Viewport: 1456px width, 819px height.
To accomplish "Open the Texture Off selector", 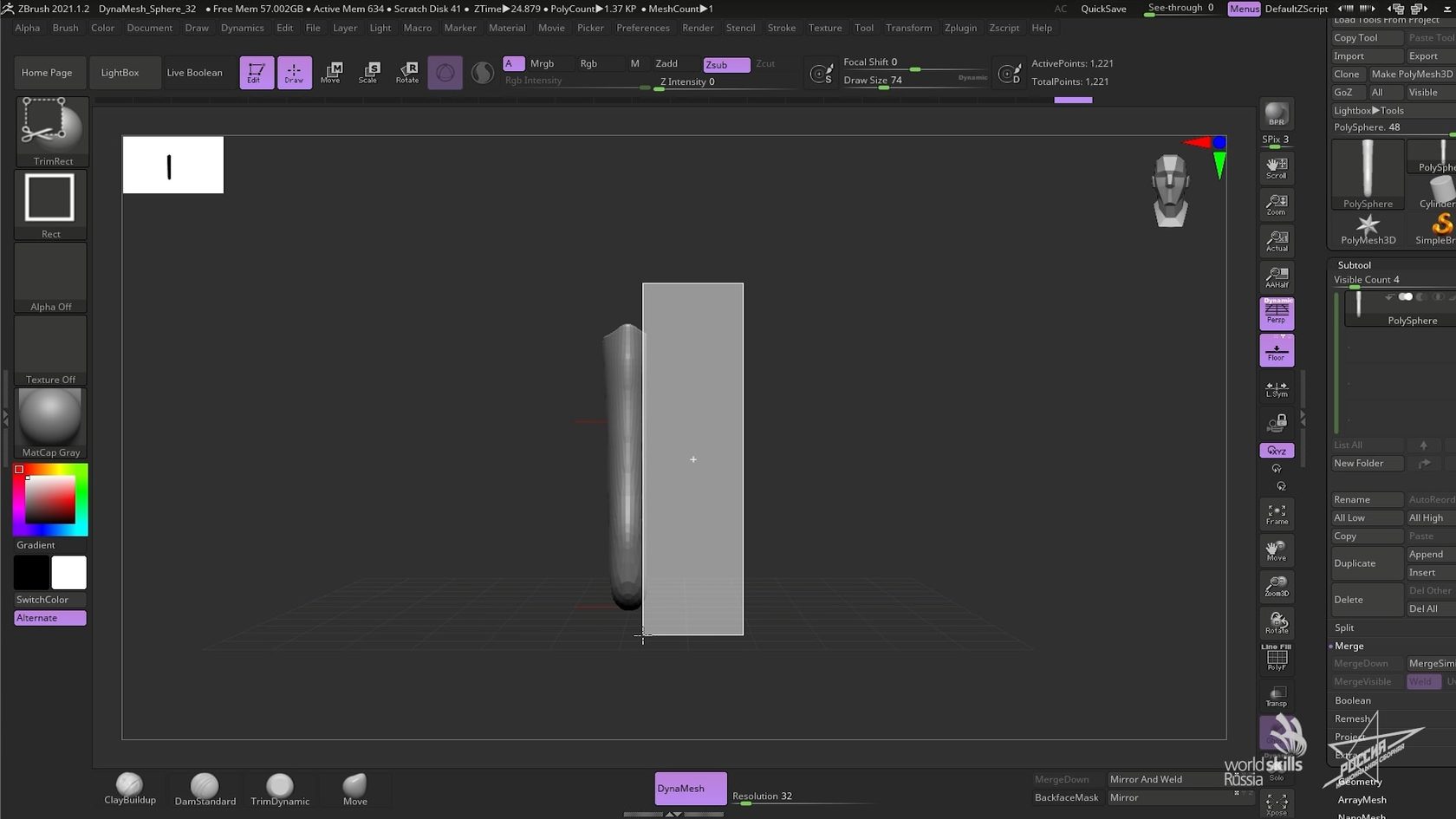I will point(51,350).
